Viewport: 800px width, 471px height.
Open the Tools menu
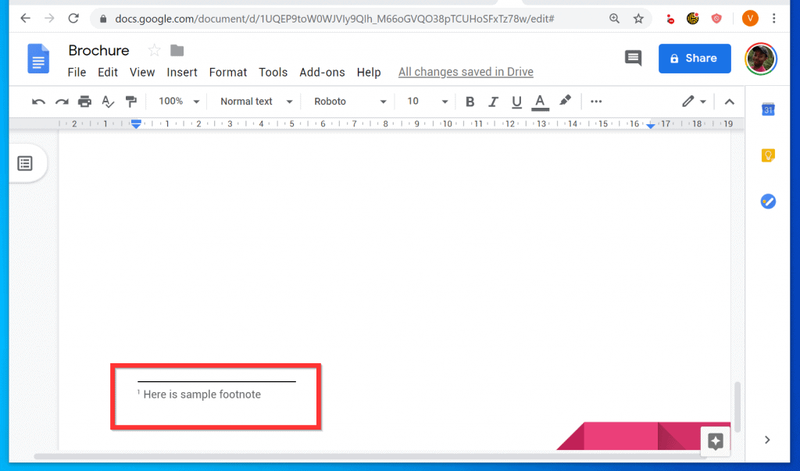point(273,72)
